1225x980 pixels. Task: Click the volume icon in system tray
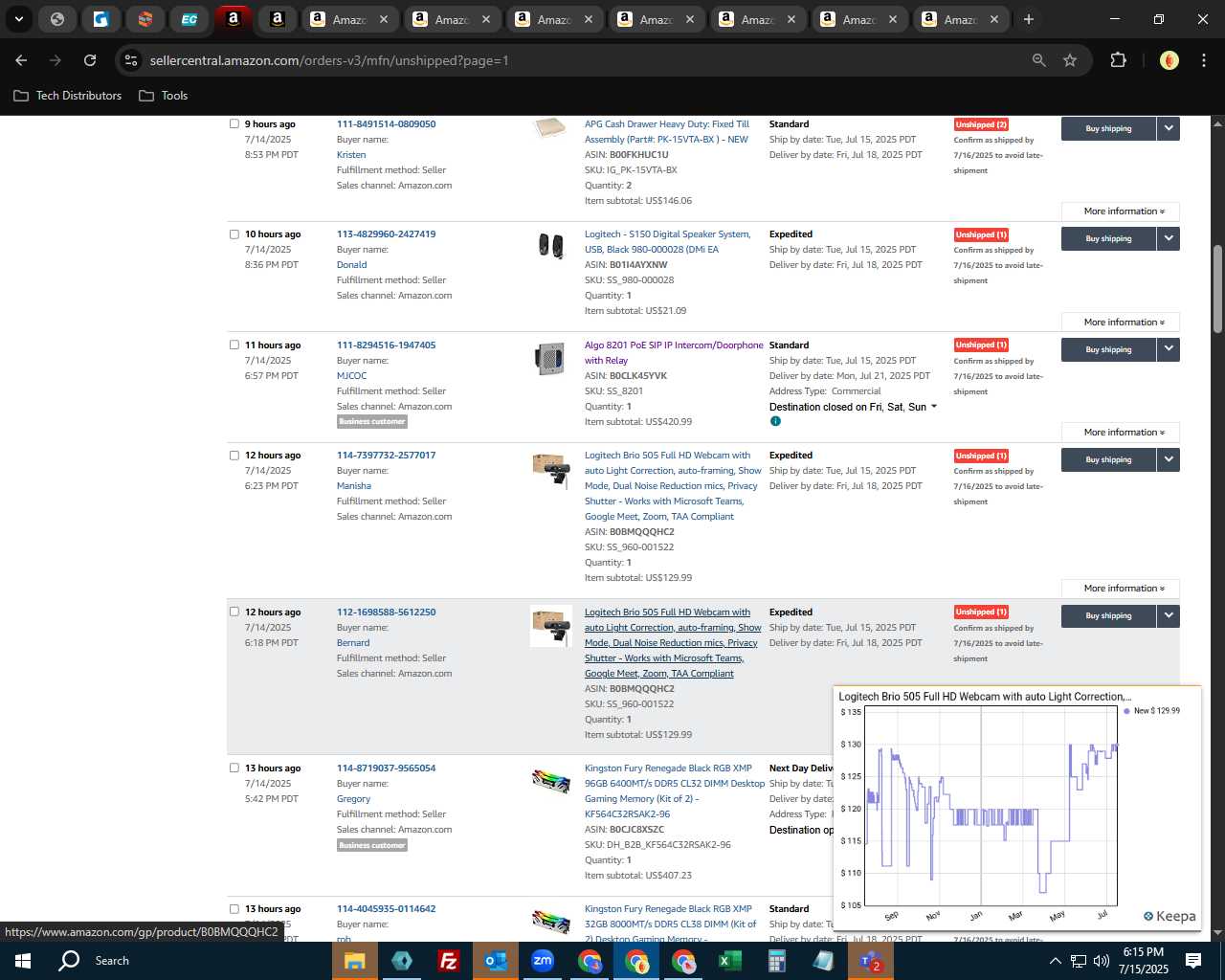point(1102,961)
